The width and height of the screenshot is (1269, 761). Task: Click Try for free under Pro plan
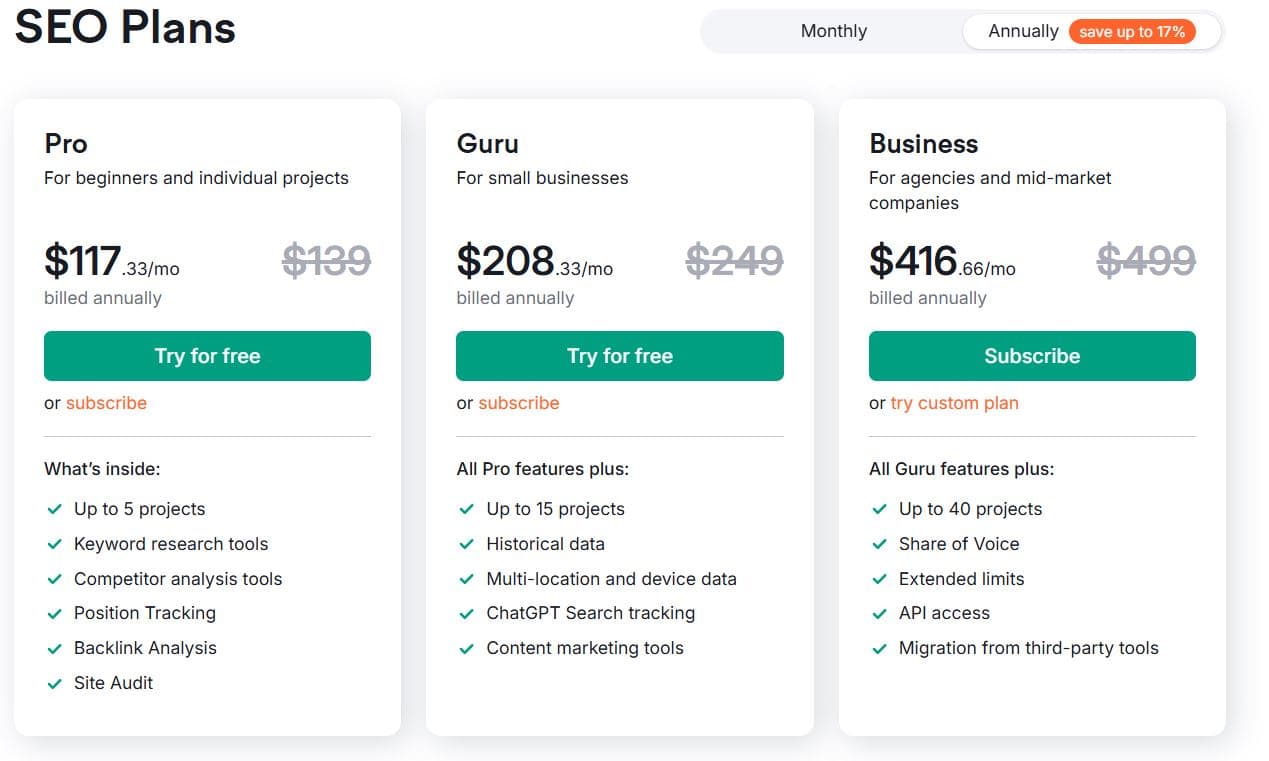pyautogui.click(x=207, y=356)
